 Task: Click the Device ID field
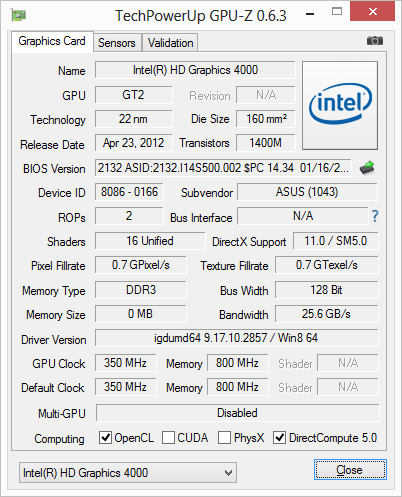tap(129, 192)
